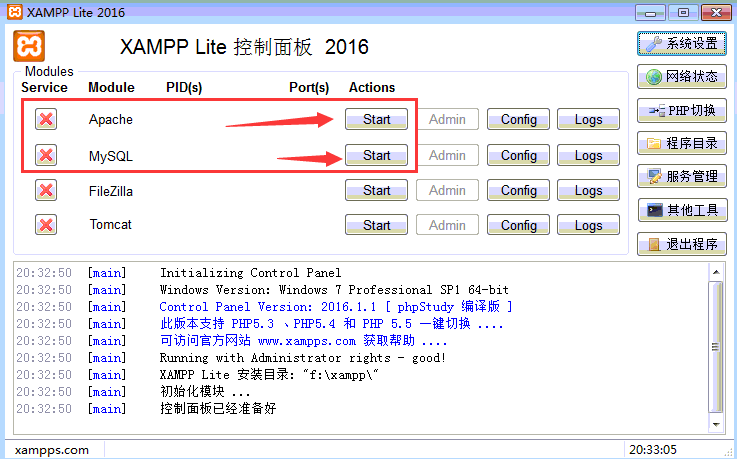
Task: Click the Apache Admin button
Action: coord(447,119)
